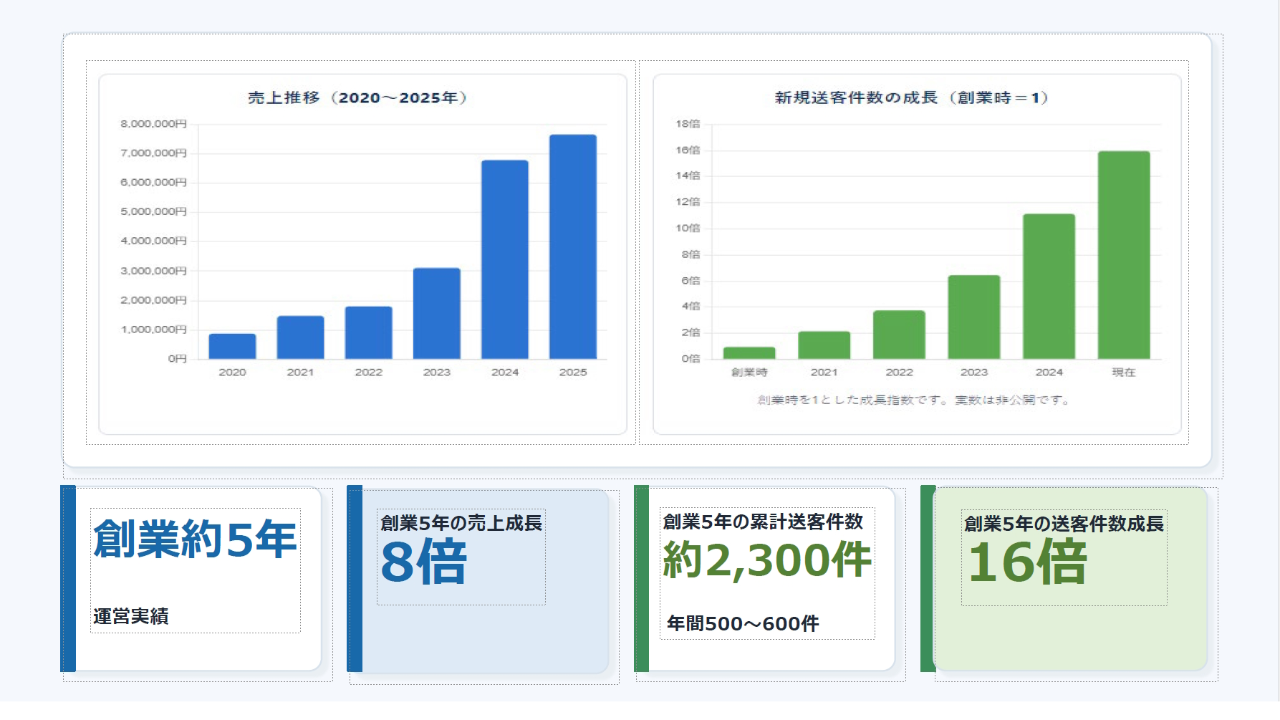Image resolution: width=1280 pixels, height=720 pixels.
Task: Click the green 現在 bar
Action: pos(1124,255)
